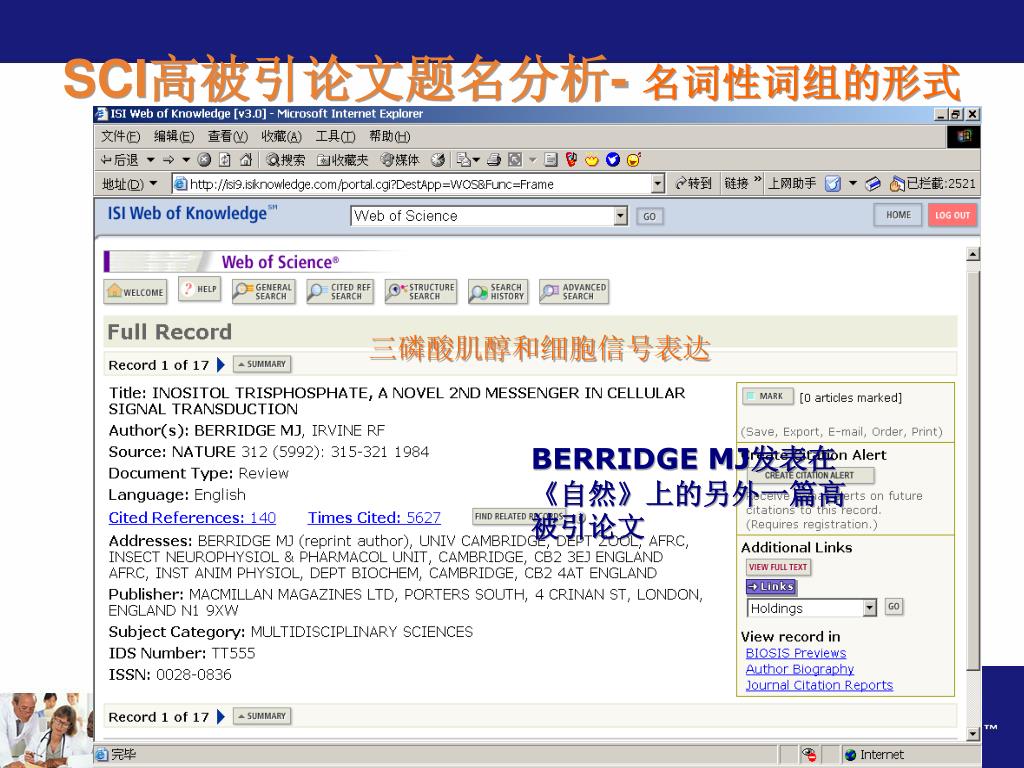Click the 链接 links toolbar label
The image size is (1024, 768).
tap(736, 184)
